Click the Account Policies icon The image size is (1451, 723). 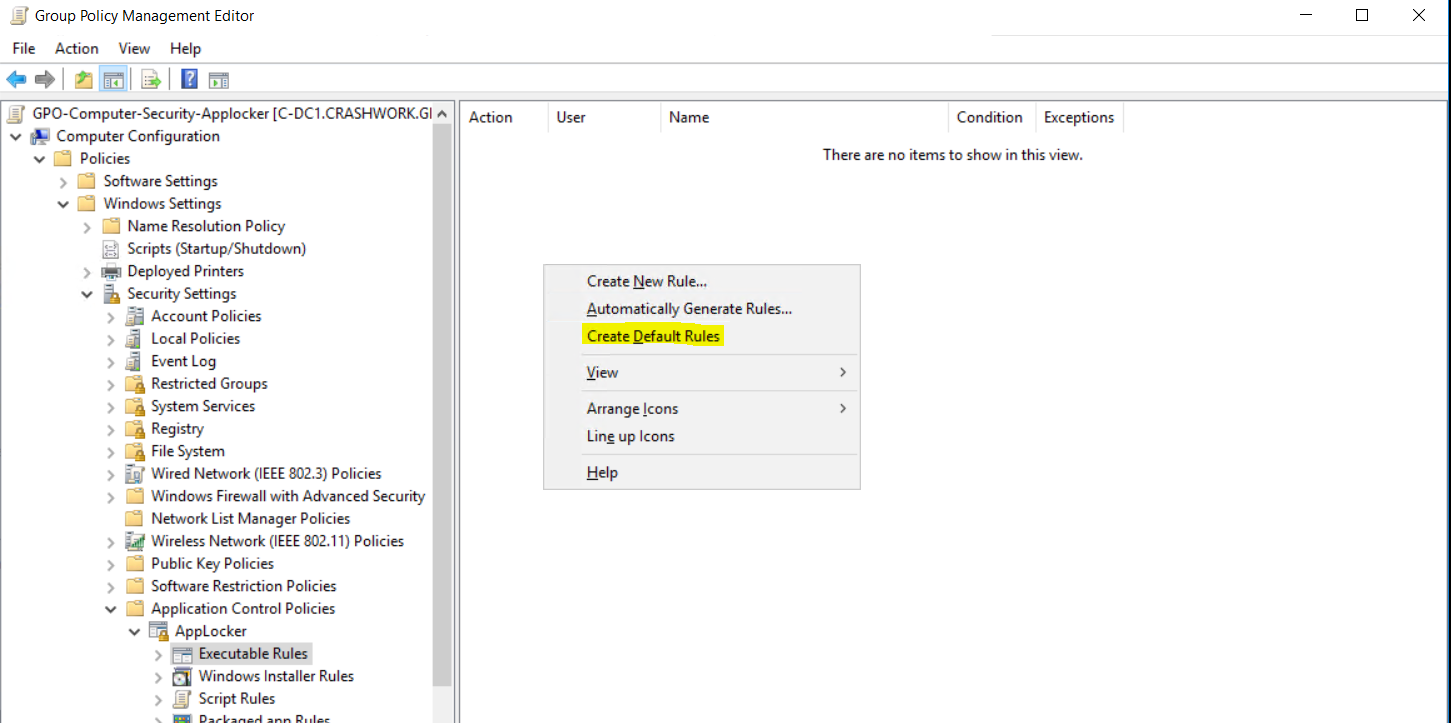(135, 316)
